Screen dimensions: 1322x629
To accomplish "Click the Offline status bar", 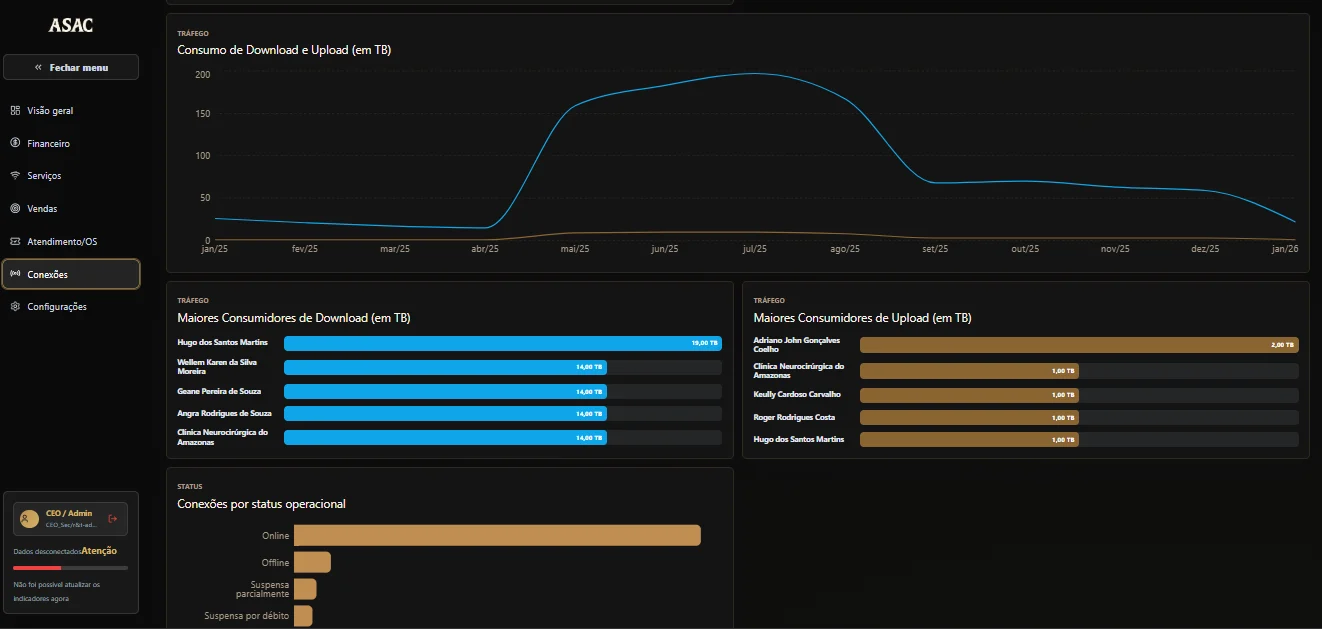I will (312, 562).
